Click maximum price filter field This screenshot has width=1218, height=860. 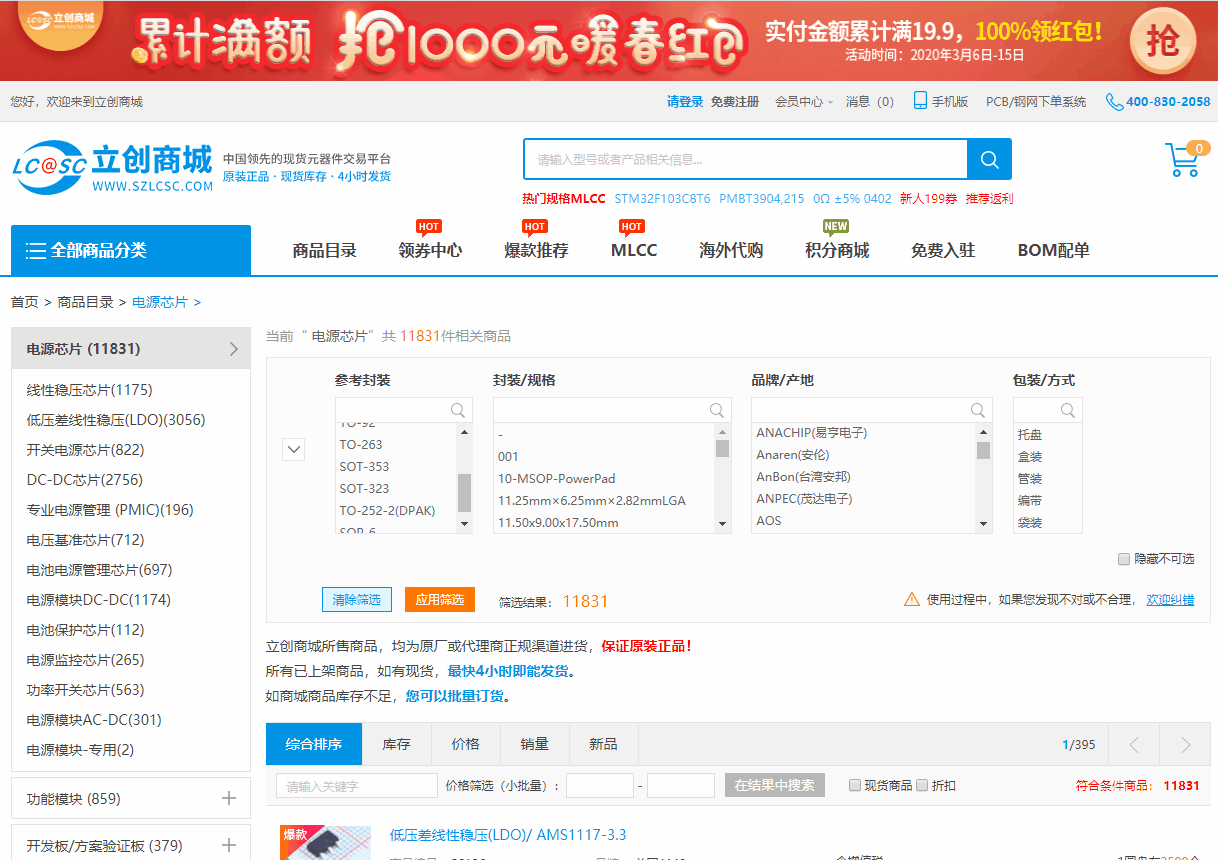pyautogui.click(x=681, y=786)
